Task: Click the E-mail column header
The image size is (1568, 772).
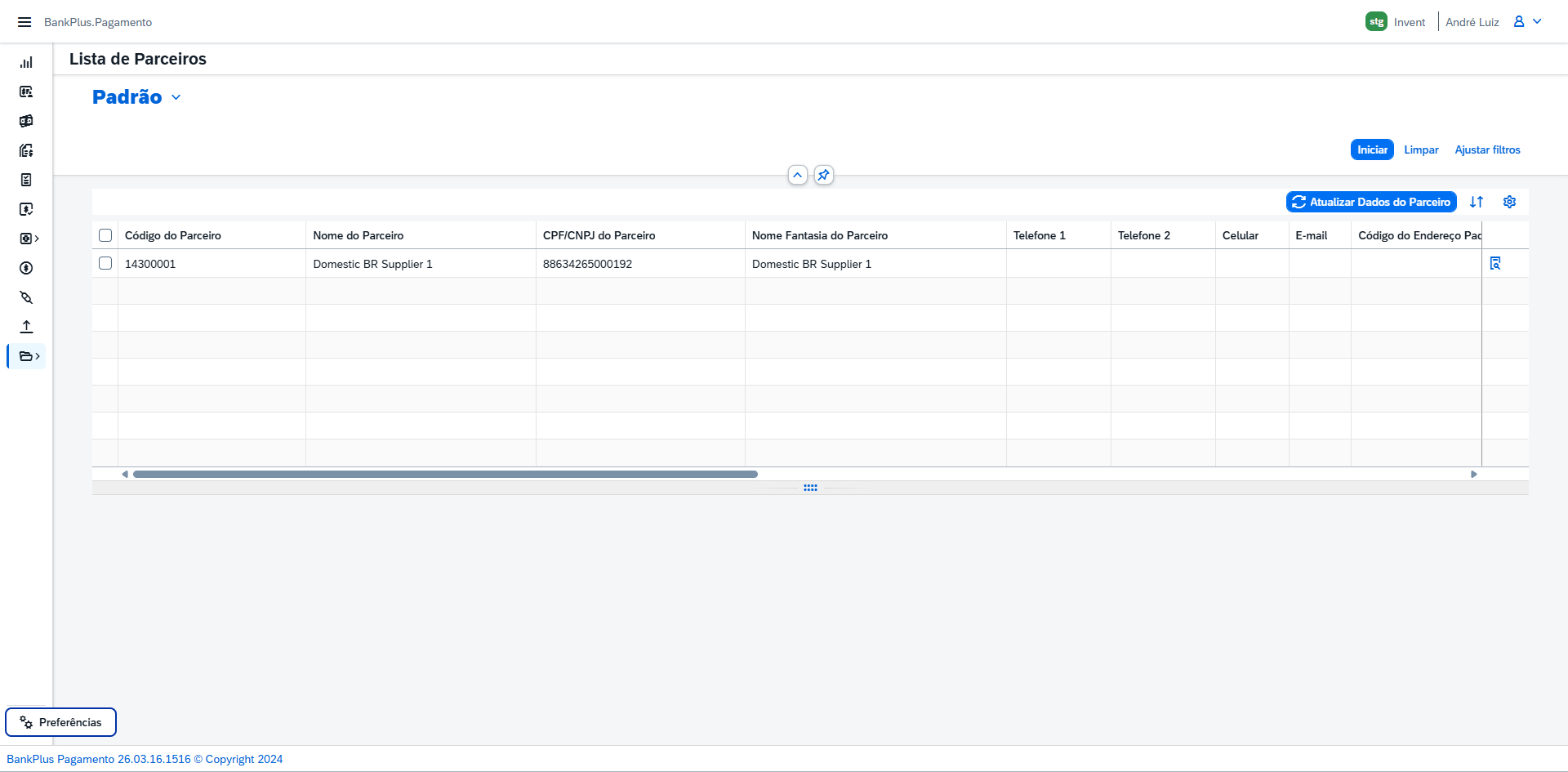Action: [x=1320, y=236]
